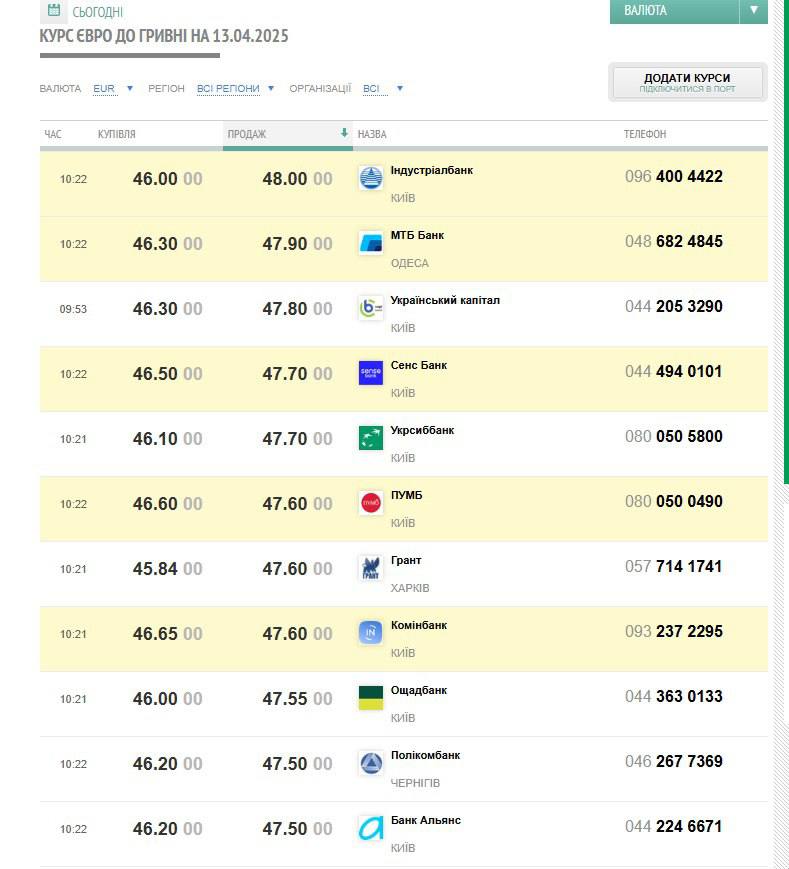
Task: Click the calendar icon beside Сьогодні
Action: coord(54,11)
